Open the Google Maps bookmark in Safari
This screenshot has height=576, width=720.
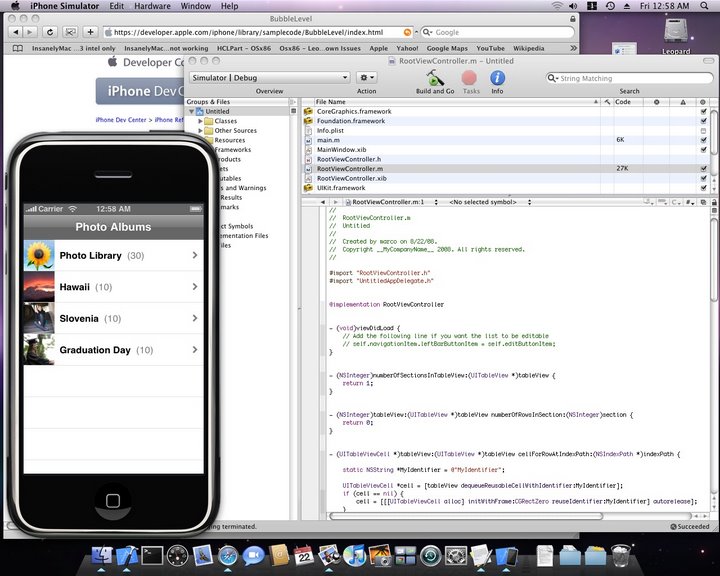click(x=447, y=48)
